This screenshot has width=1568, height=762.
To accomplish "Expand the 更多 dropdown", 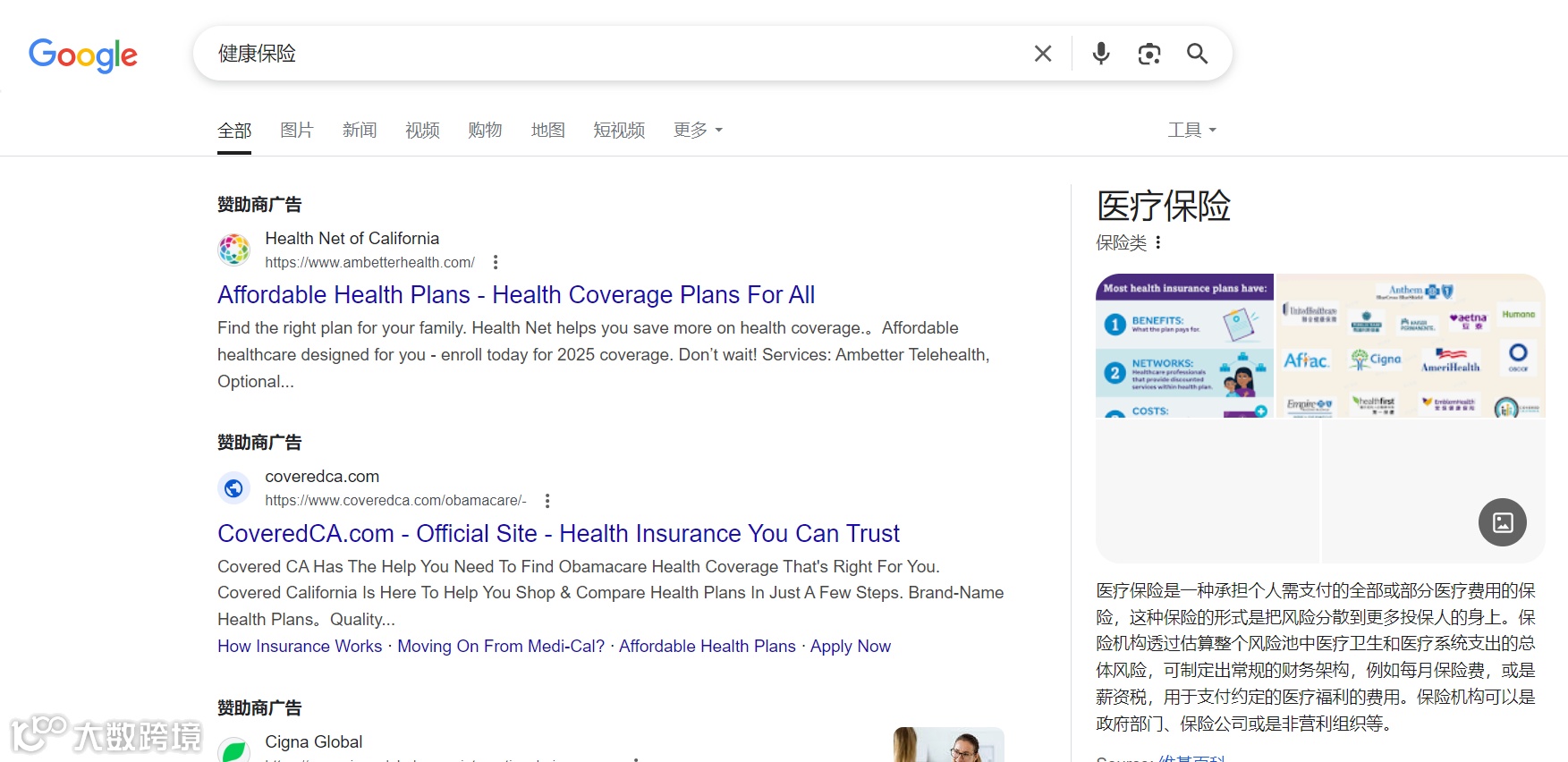I will [698, 131].
